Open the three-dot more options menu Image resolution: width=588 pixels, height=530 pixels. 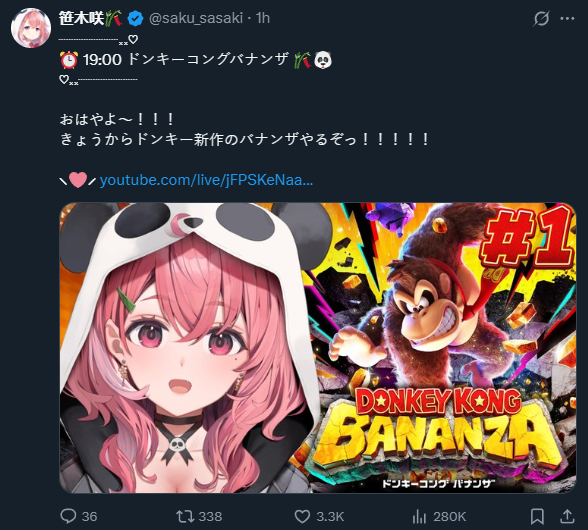[x=567, y=18]
